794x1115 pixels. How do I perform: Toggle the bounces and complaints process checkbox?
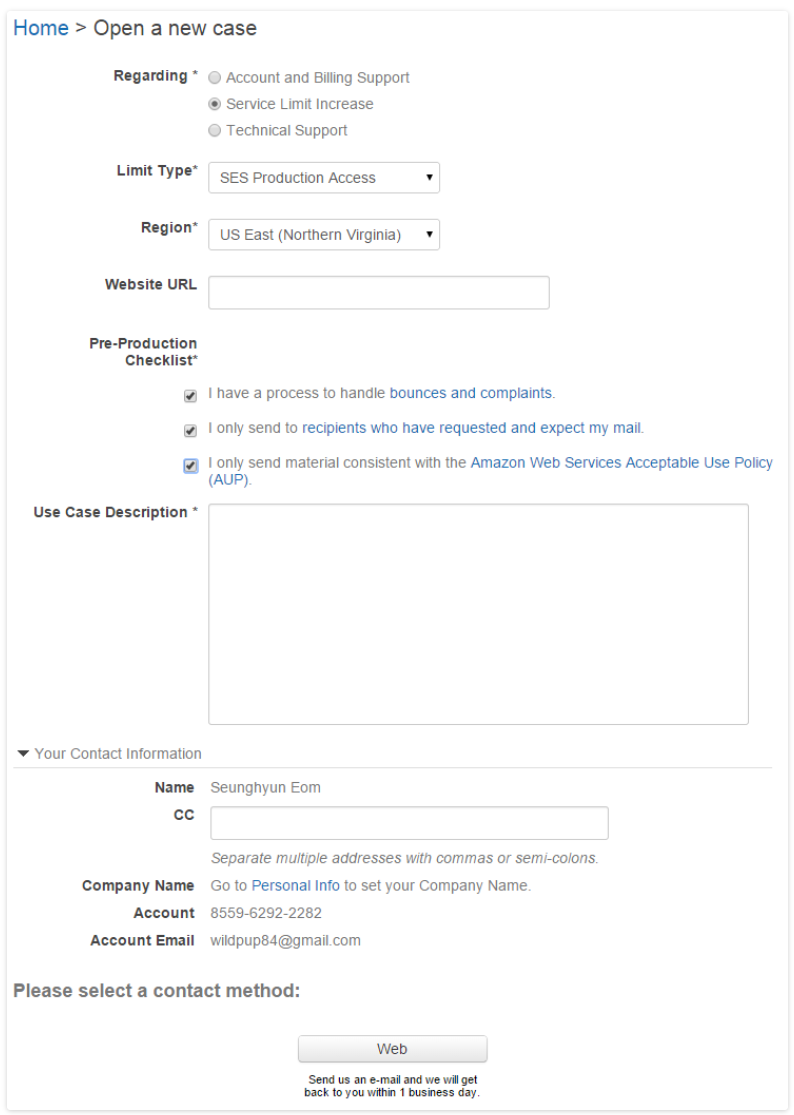tap(191, 395)
